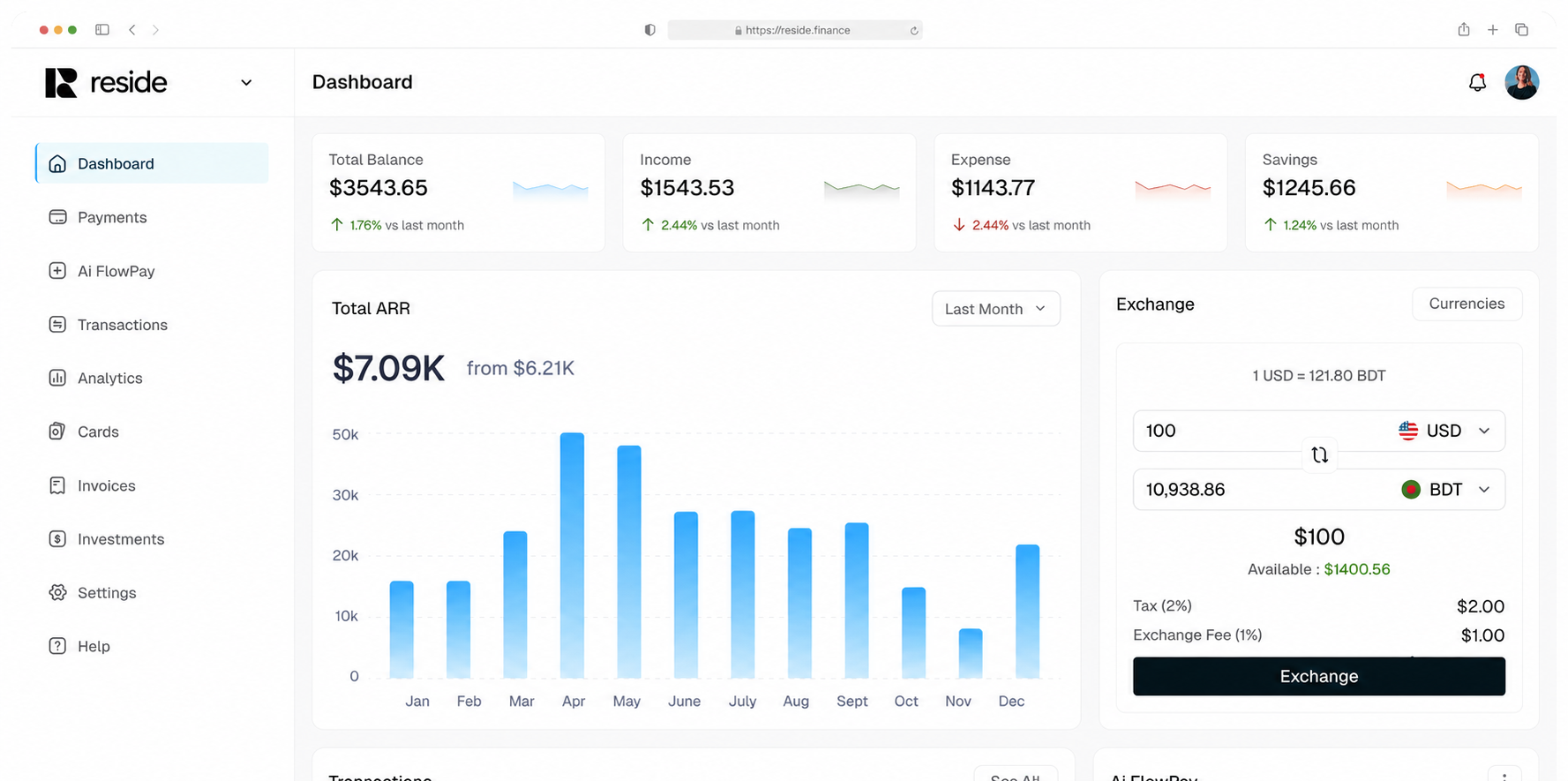1568x781 pixels.
Task: Click the black Exchange button
Action: coord(1318,676)
